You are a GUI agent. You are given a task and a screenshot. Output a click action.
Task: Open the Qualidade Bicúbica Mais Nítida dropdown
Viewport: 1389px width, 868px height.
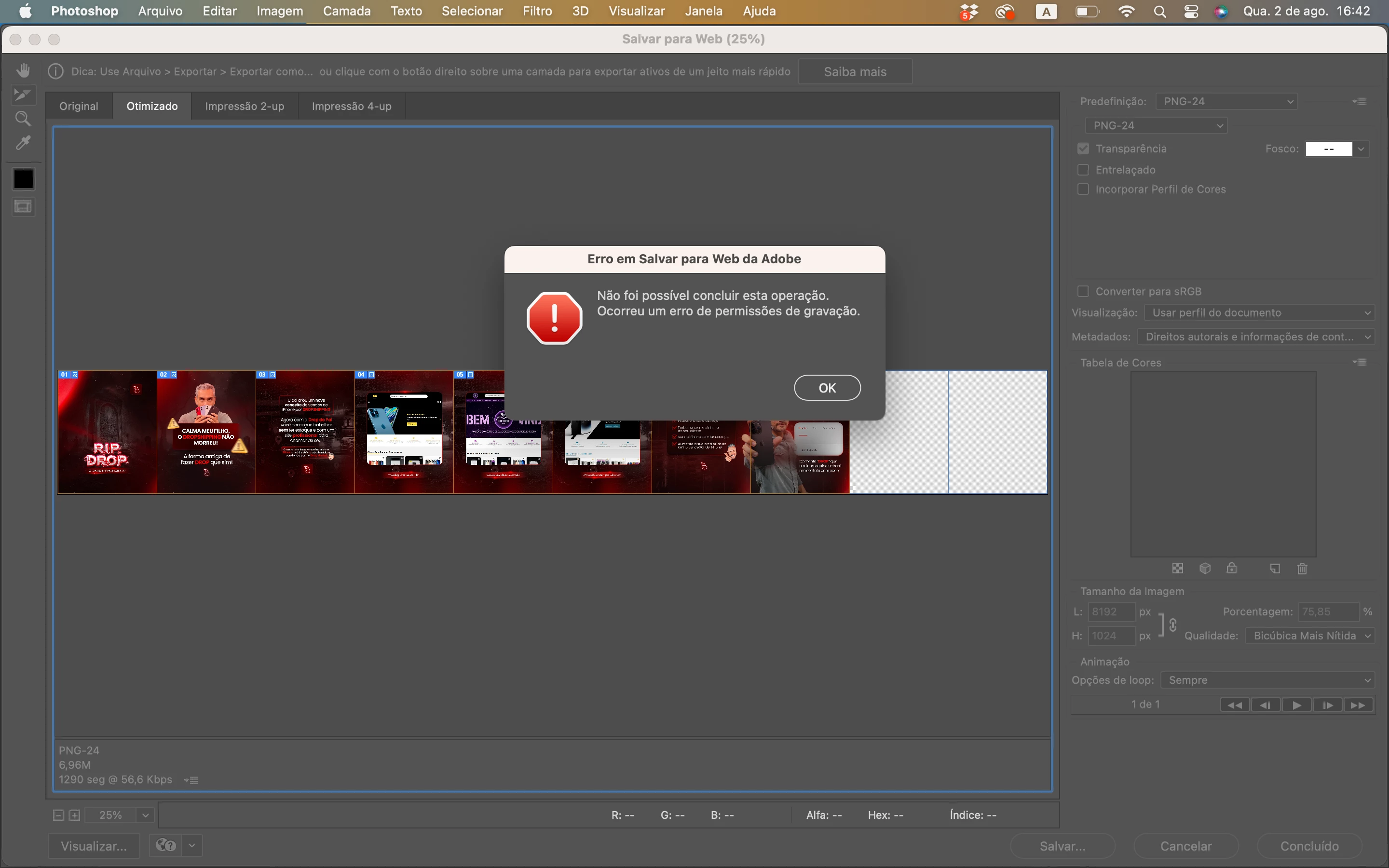[1310, 636]
